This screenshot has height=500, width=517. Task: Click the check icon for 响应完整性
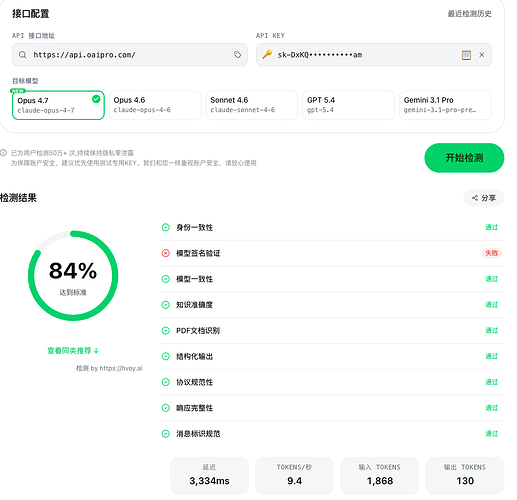coord(166,408)
